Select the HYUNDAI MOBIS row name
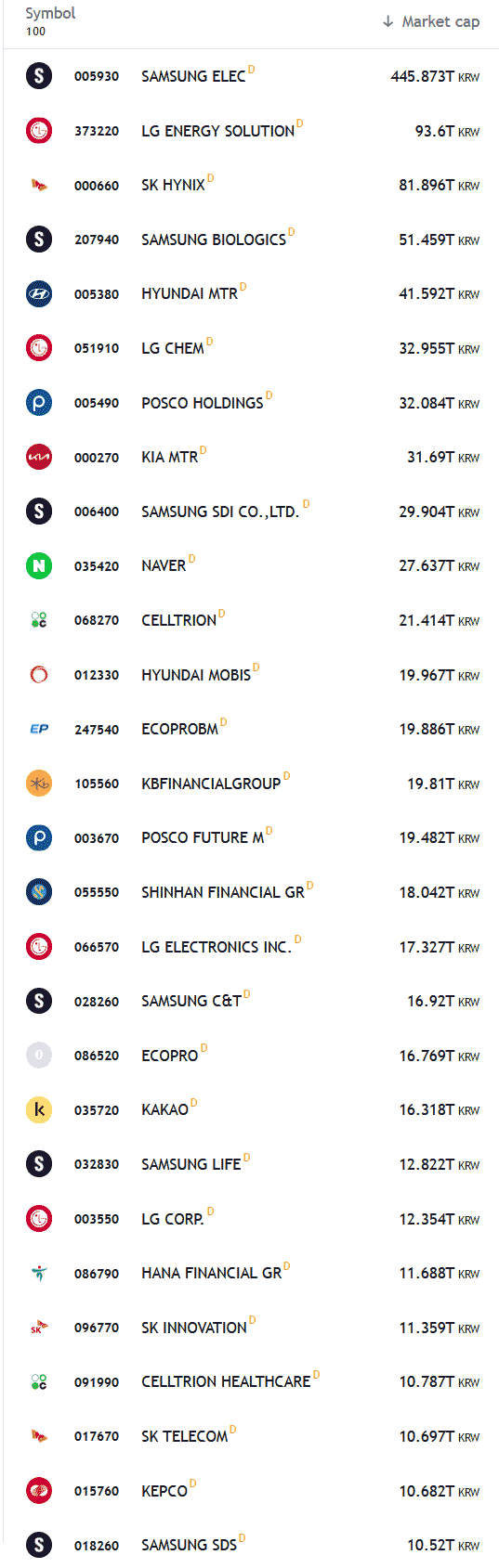Screen dimensions: 499x1568 [x=196, y=675]
